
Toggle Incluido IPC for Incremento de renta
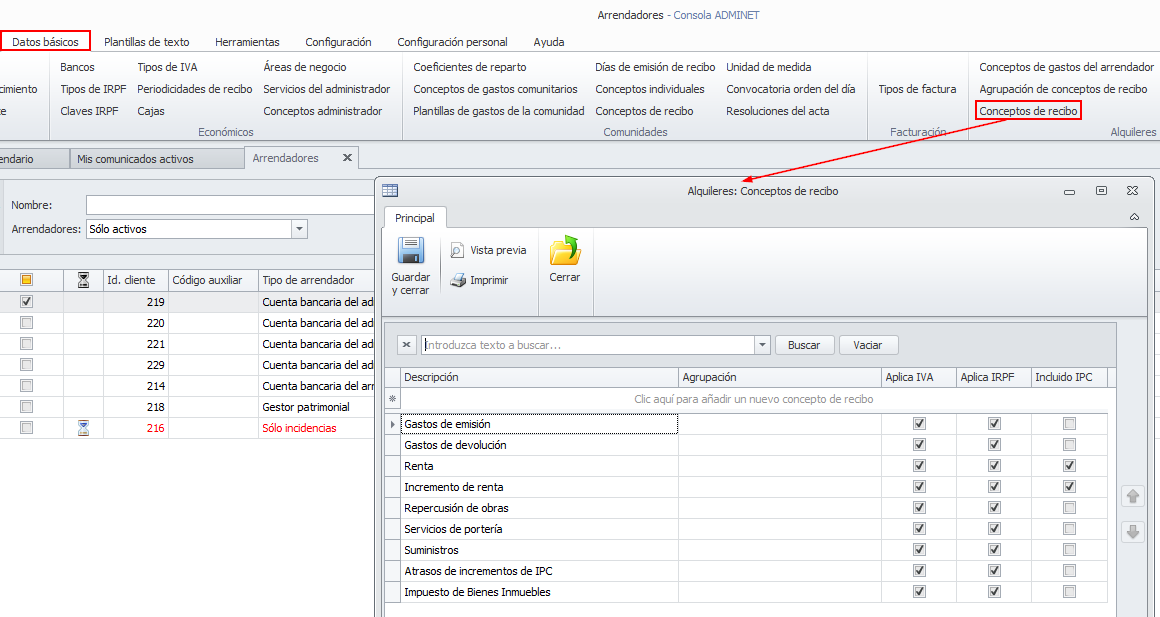pyautogui.click(x=1069, y=487)
